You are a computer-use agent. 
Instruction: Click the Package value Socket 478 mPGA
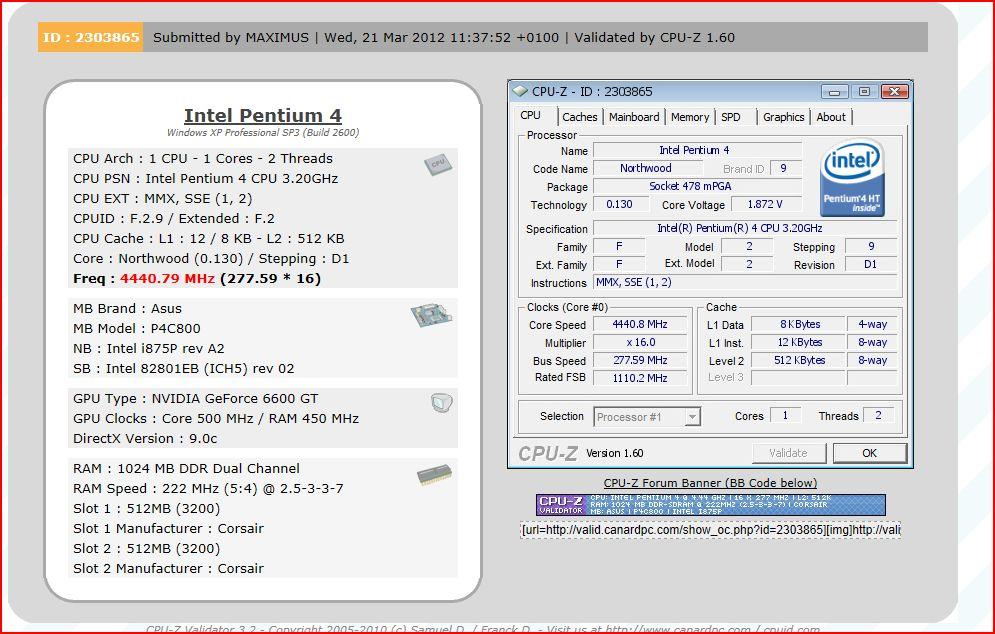click(x=697, y=187)
